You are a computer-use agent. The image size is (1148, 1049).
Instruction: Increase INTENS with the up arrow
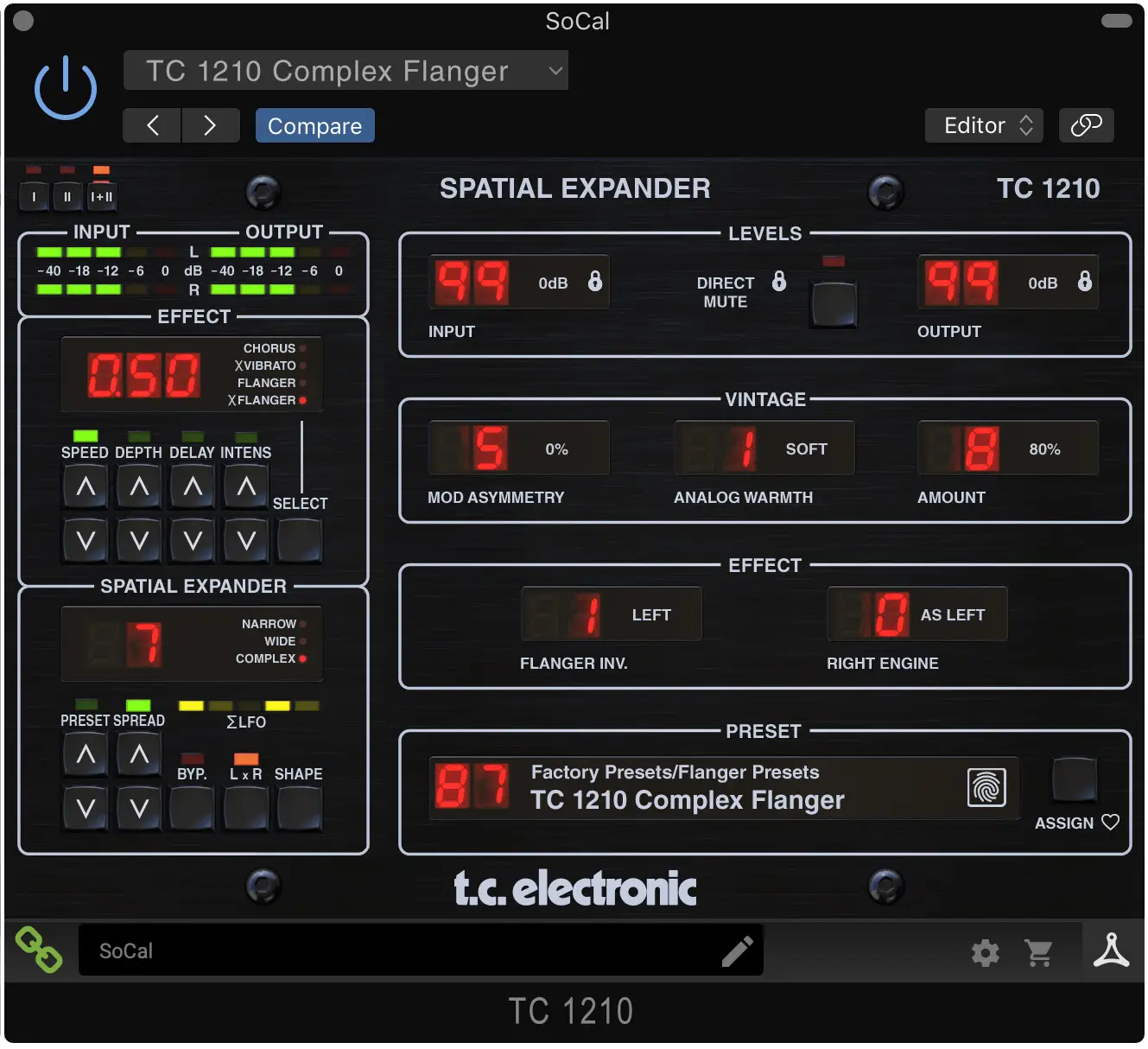(246, 487)
